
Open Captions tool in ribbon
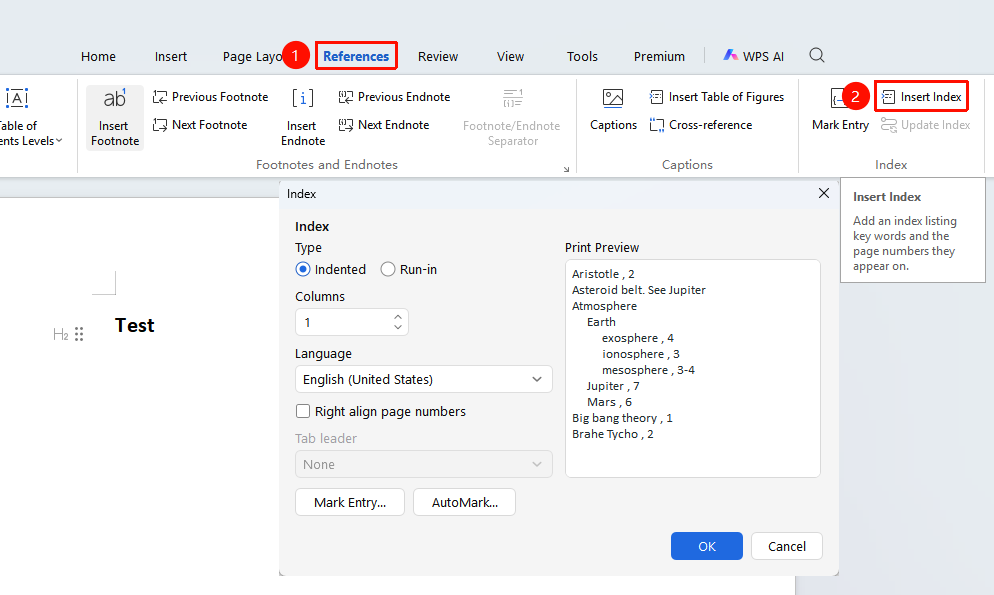coord(613,110)
